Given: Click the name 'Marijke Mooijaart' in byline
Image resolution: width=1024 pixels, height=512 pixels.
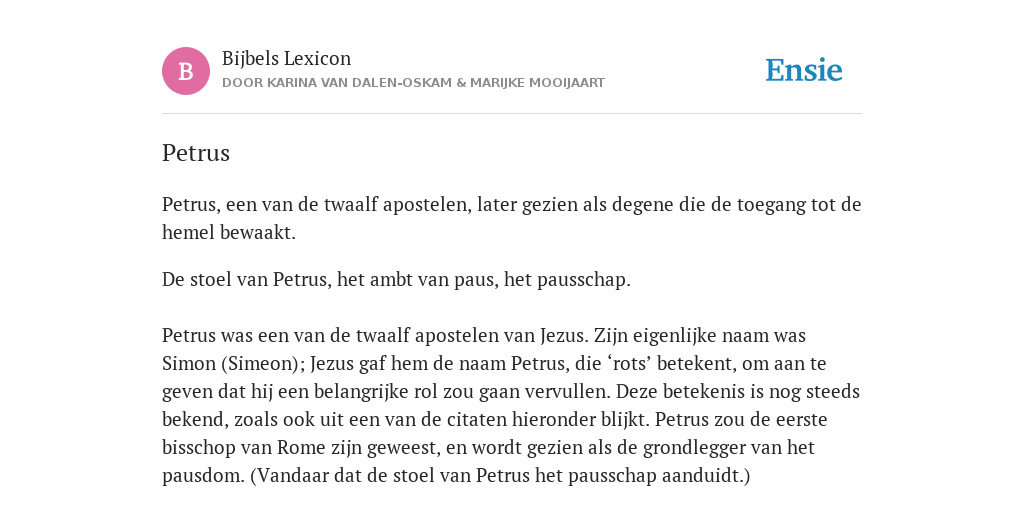Looking at the screenshot, I should point(537,83).
